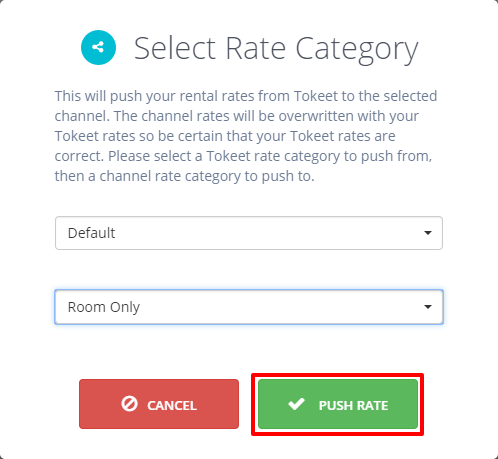Image resolution: width=498 pixels, height=459 pixels.
Task: Open the Default rate category dropdown
Action: coord(249,233)
